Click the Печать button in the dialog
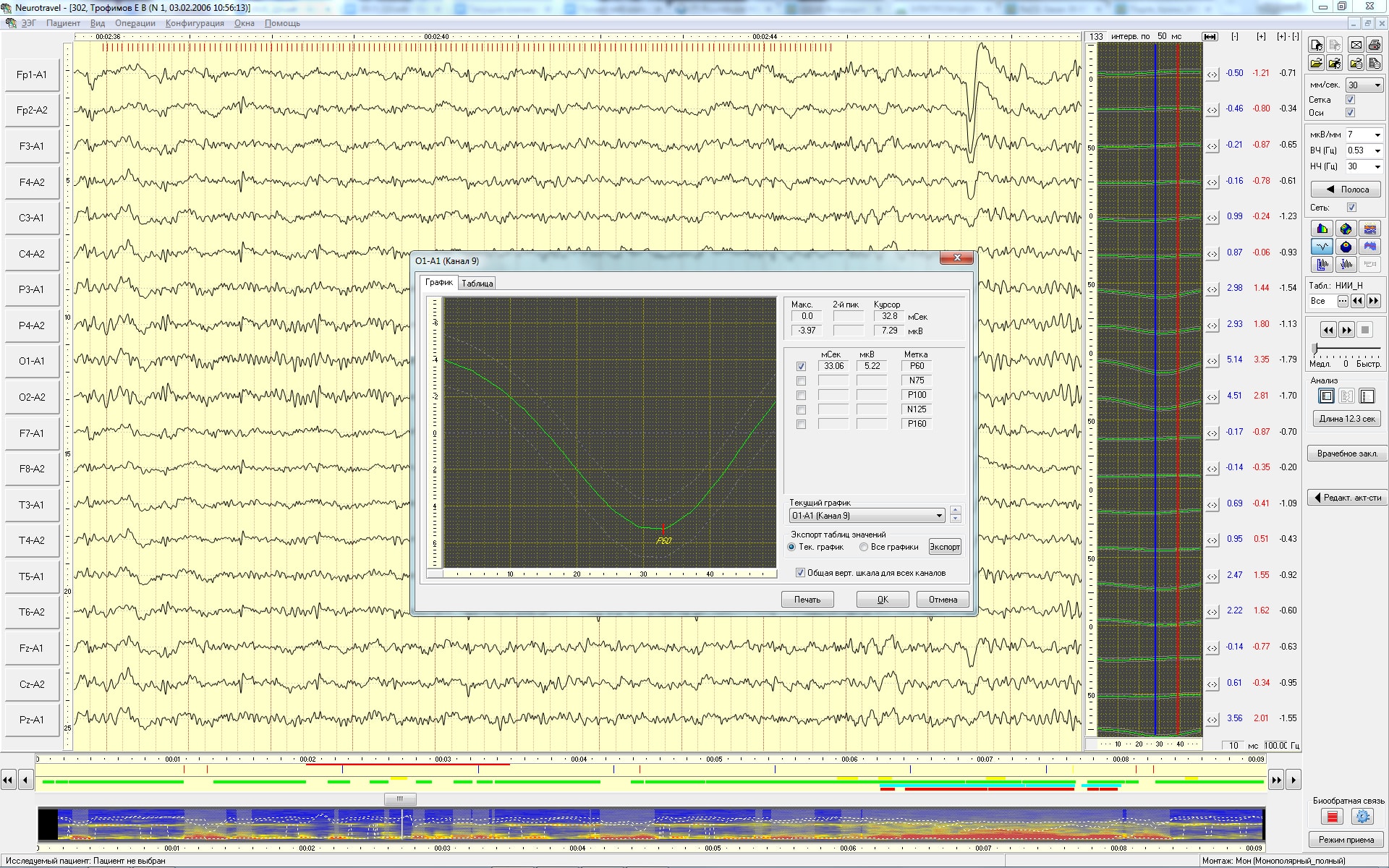Screen dimensions: 1389x868 [x=807, y=600]
